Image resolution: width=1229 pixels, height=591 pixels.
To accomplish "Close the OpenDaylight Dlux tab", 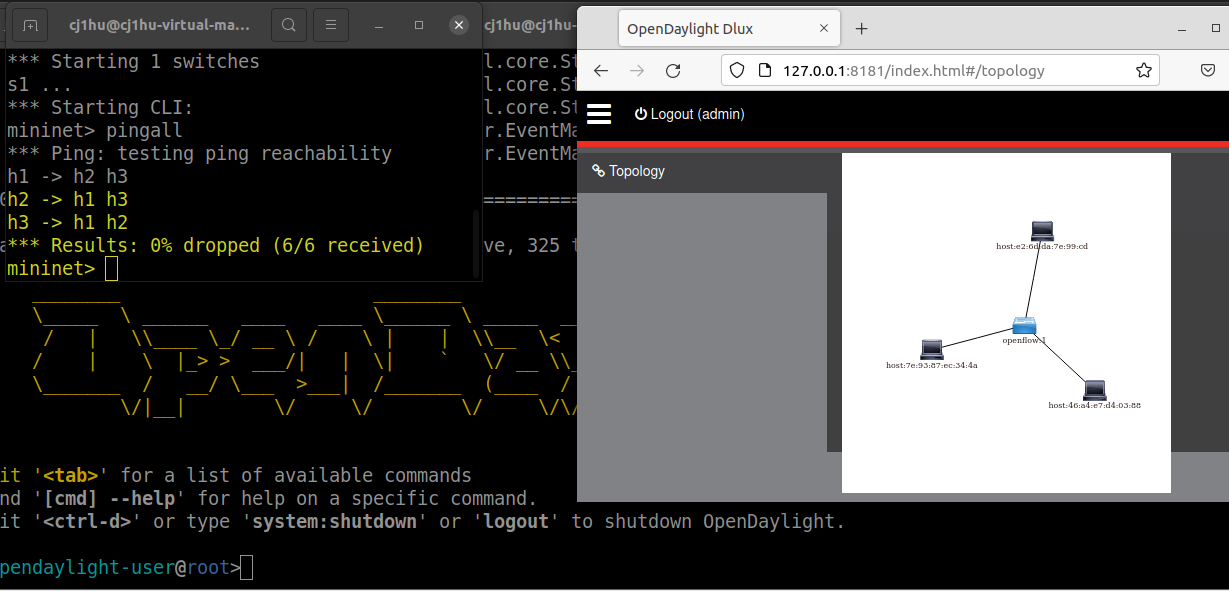I will click(822, 28).
